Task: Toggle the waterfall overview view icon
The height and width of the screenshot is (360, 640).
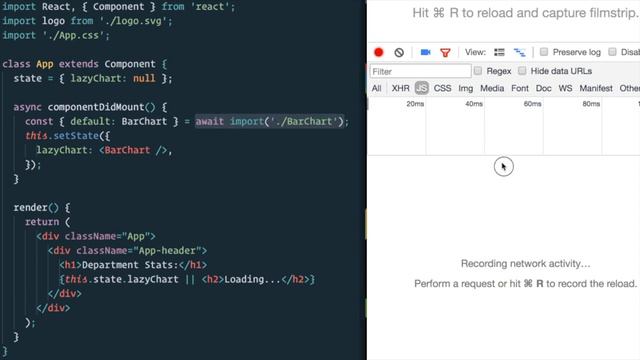Action: 520,52
